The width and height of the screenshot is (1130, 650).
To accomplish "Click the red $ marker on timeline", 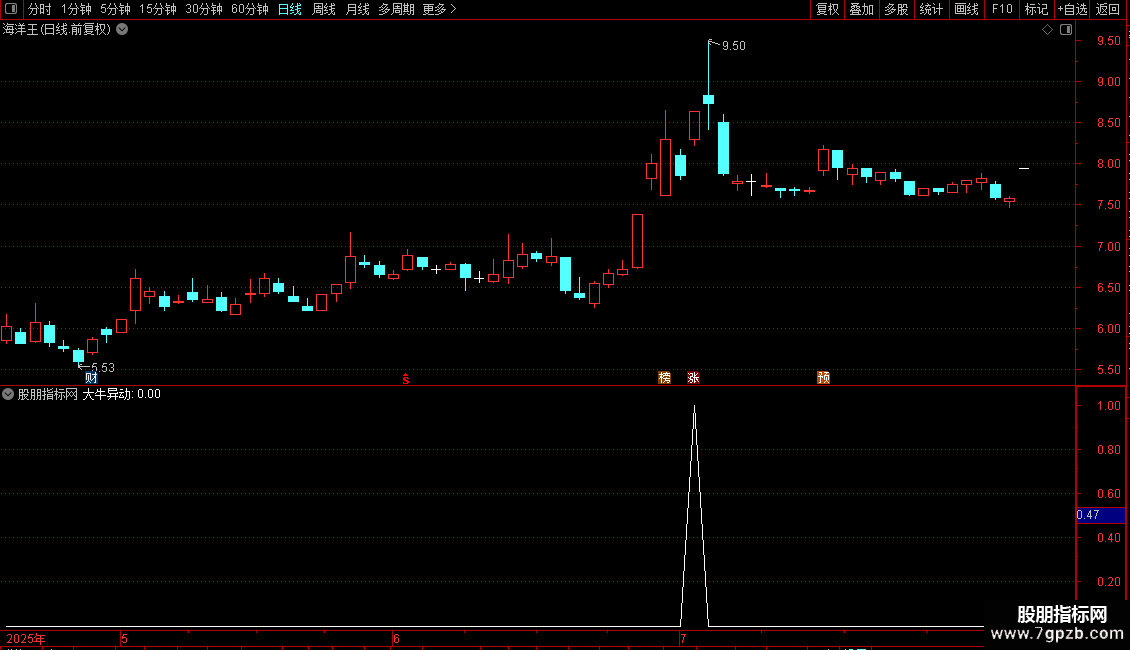I will click(406, 378).
